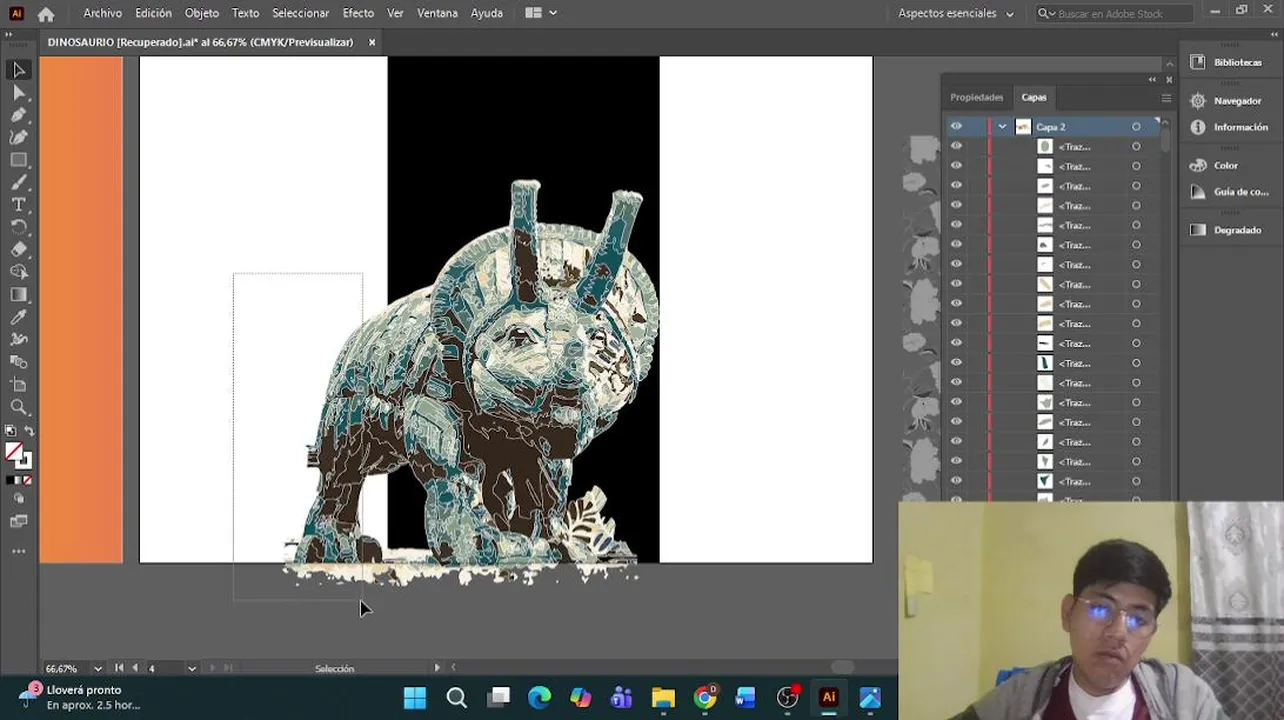Select the Pen tool

pos(18,115)
